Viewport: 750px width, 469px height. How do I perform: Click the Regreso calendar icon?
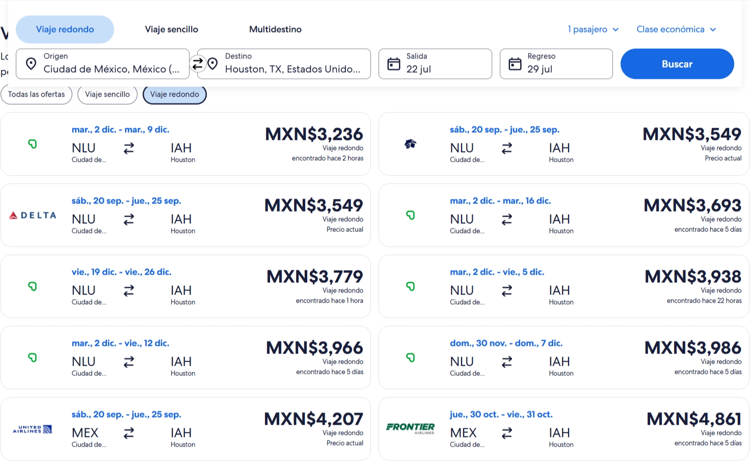pyautogui.click(x=515, y=64)
